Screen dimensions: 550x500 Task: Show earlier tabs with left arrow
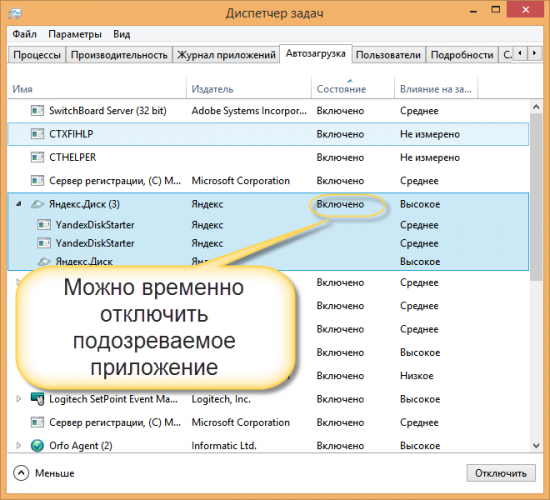520,53
